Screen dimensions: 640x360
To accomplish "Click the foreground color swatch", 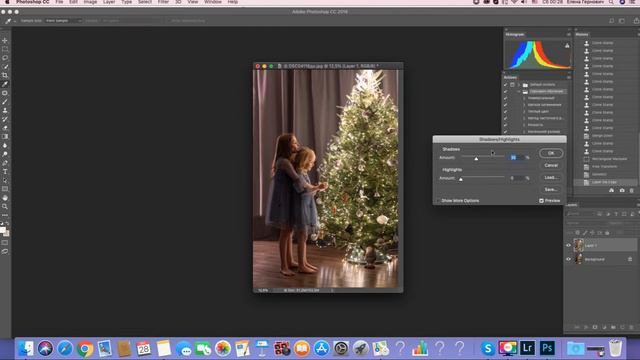I will tap(3, 230).
